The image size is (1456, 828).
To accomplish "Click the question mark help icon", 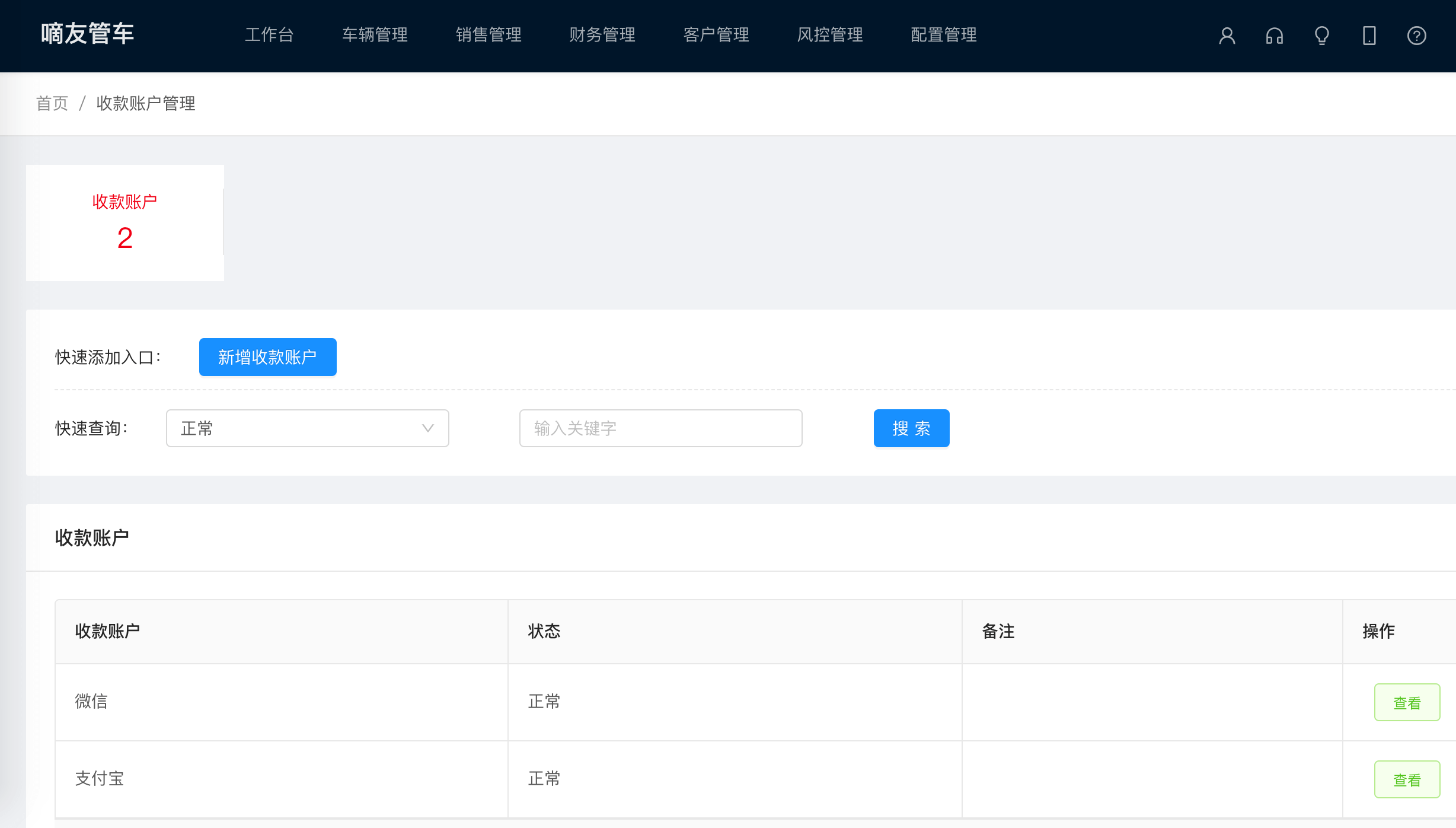I will pos(1416,36).
